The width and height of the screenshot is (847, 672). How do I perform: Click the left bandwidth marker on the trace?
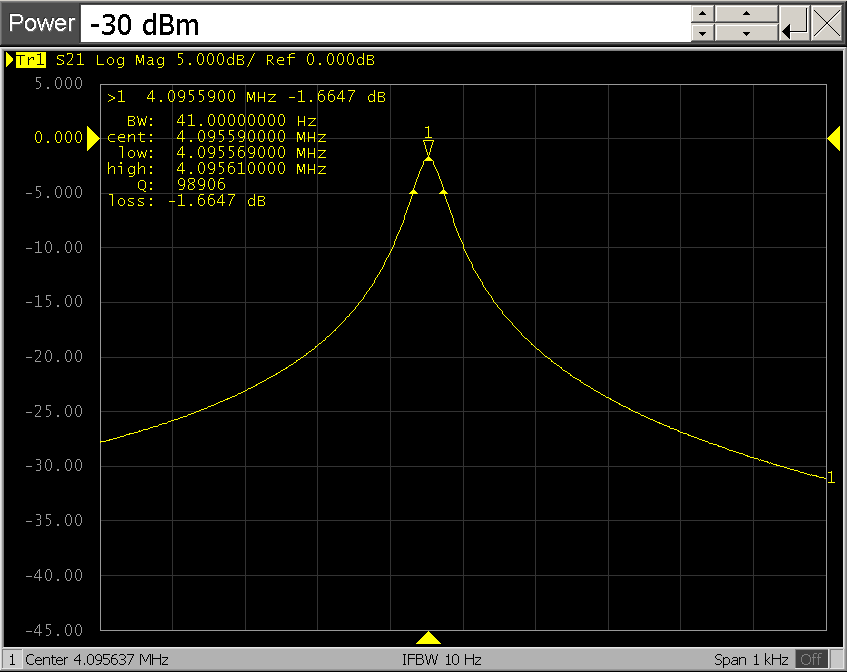pyautogui.click(x=413, y=190)
